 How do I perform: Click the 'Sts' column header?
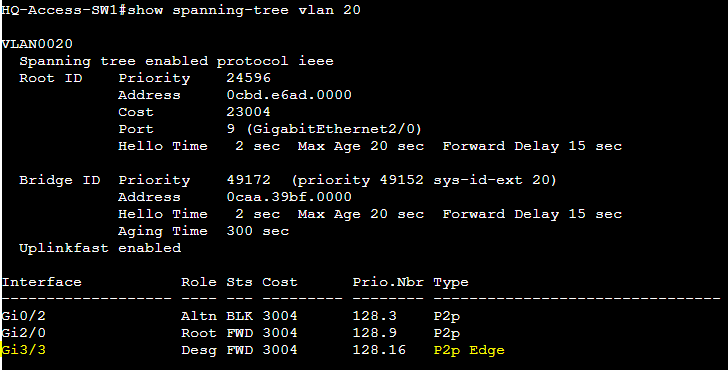239,282
